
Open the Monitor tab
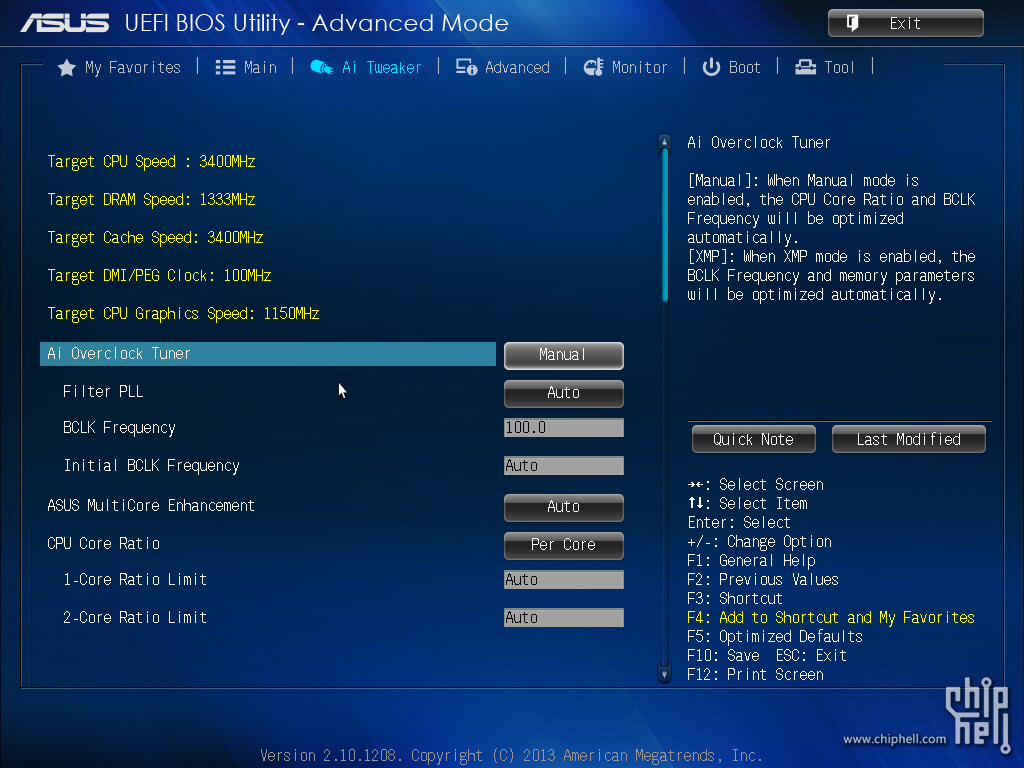click(639, 67)
